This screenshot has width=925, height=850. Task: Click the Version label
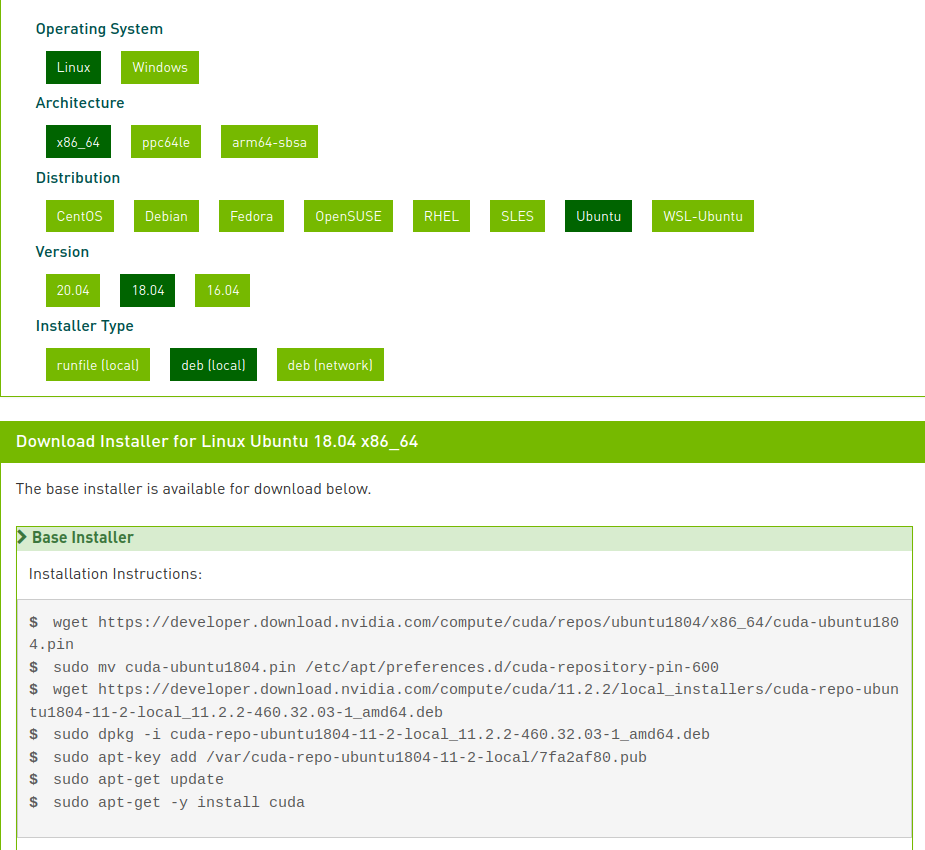63,252
